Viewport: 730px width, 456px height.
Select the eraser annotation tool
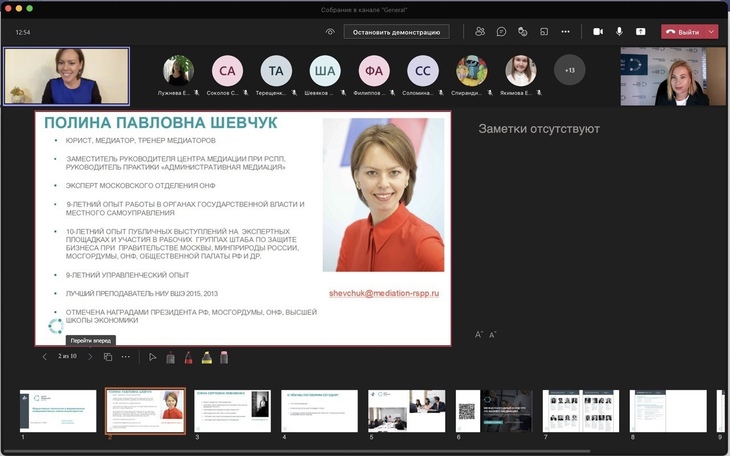click(x=224, y=357)
